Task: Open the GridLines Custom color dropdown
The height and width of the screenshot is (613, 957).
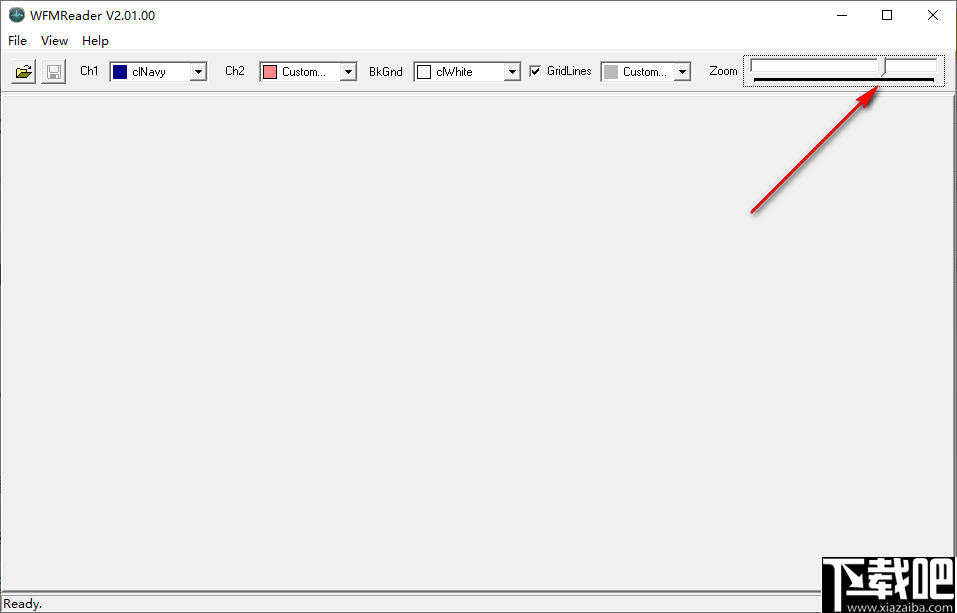Action: 681,71
